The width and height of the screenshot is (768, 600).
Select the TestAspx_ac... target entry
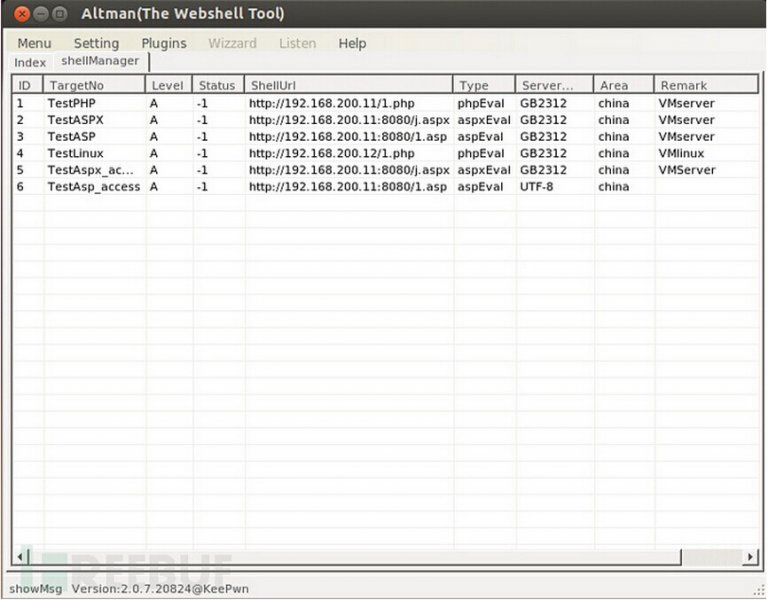[x=90, y=170]
